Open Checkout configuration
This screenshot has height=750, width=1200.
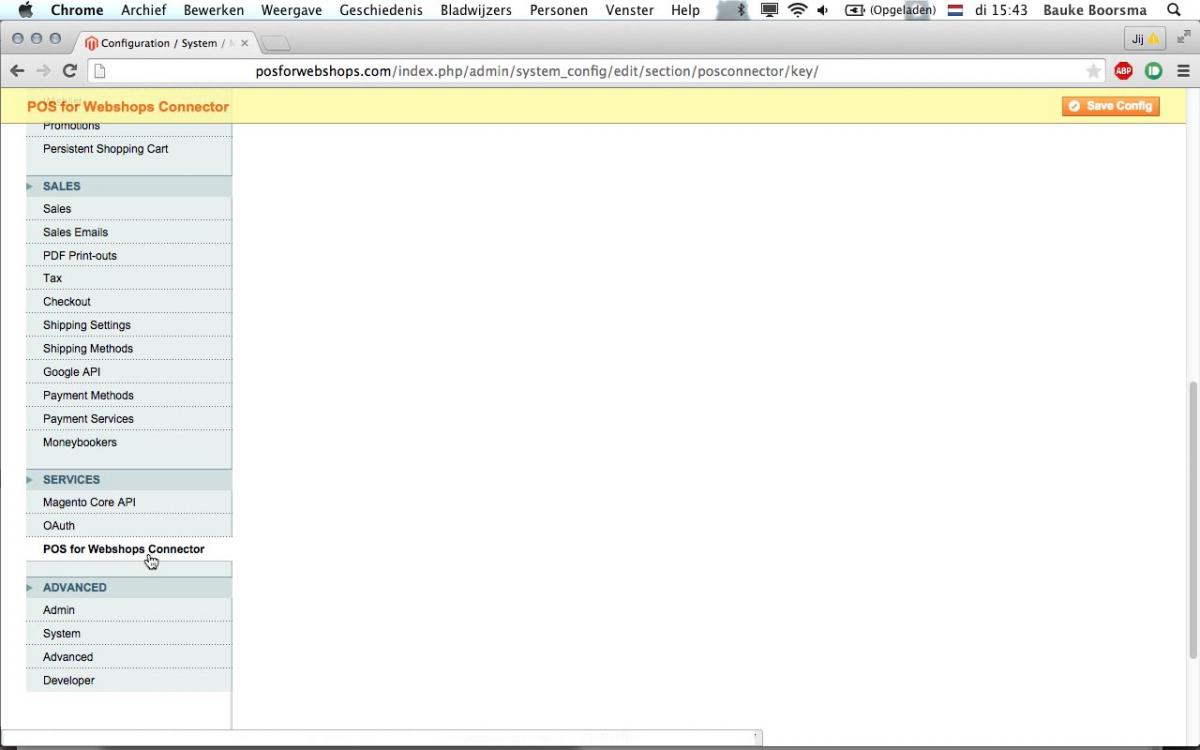point(67,302)
